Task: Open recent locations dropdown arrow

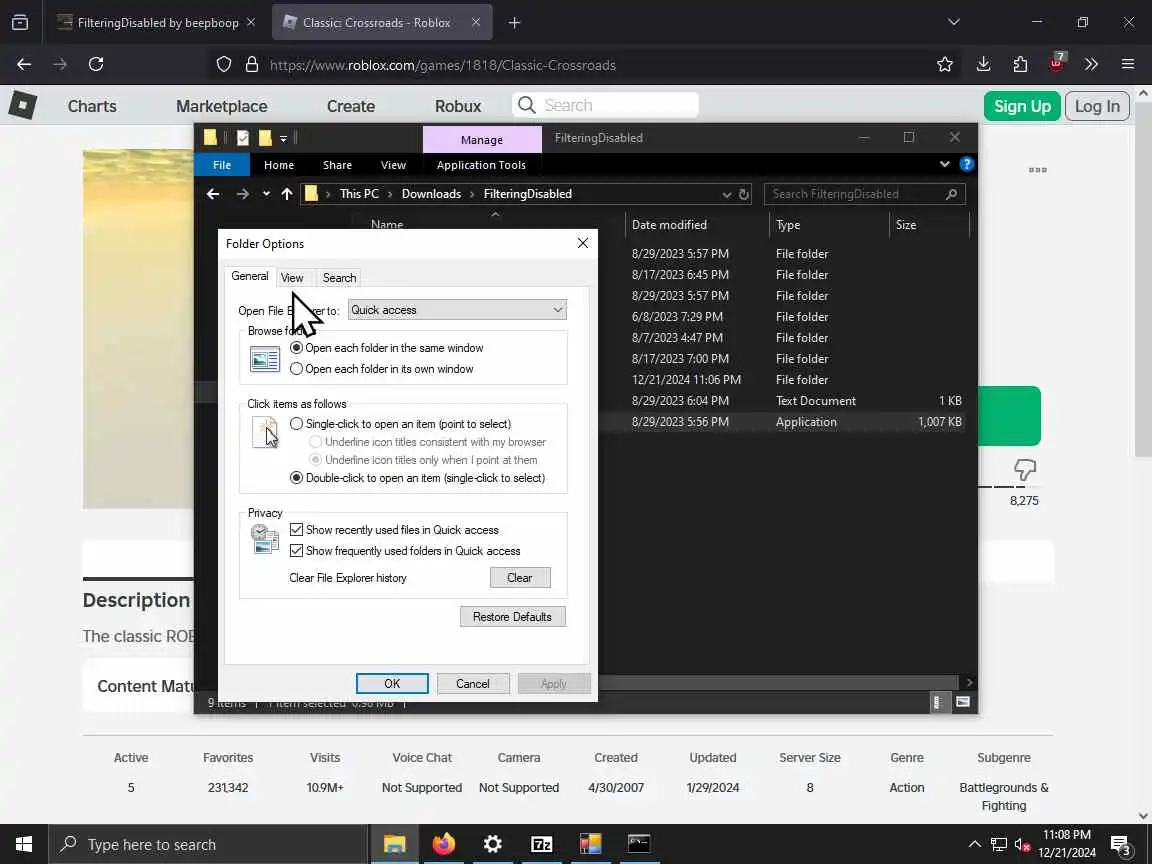Action: click(266, 194)
